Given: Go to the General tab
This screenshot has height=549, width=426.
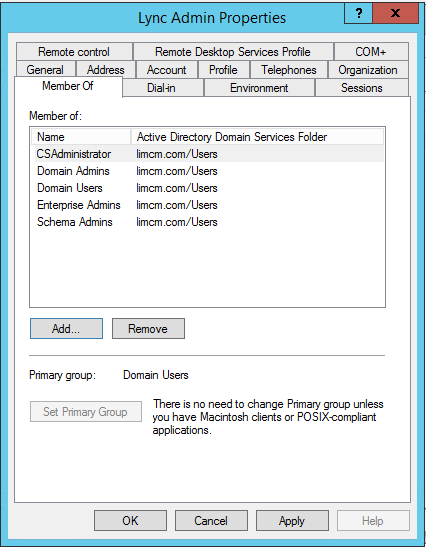Looking at the screenshot, I should point(45,69).
